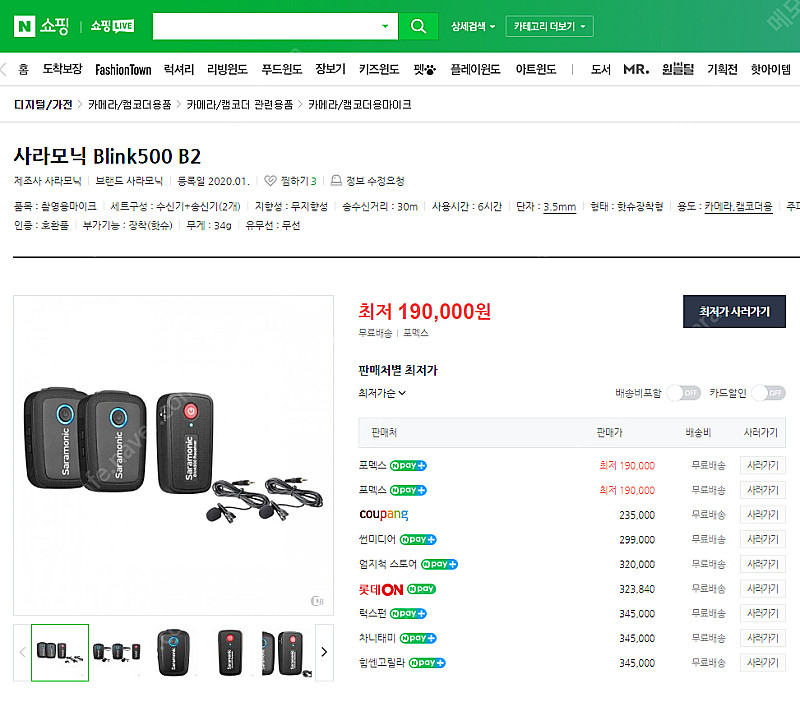Select first thumbnail of microphone set
800x702 pixels.
[60, 652]
